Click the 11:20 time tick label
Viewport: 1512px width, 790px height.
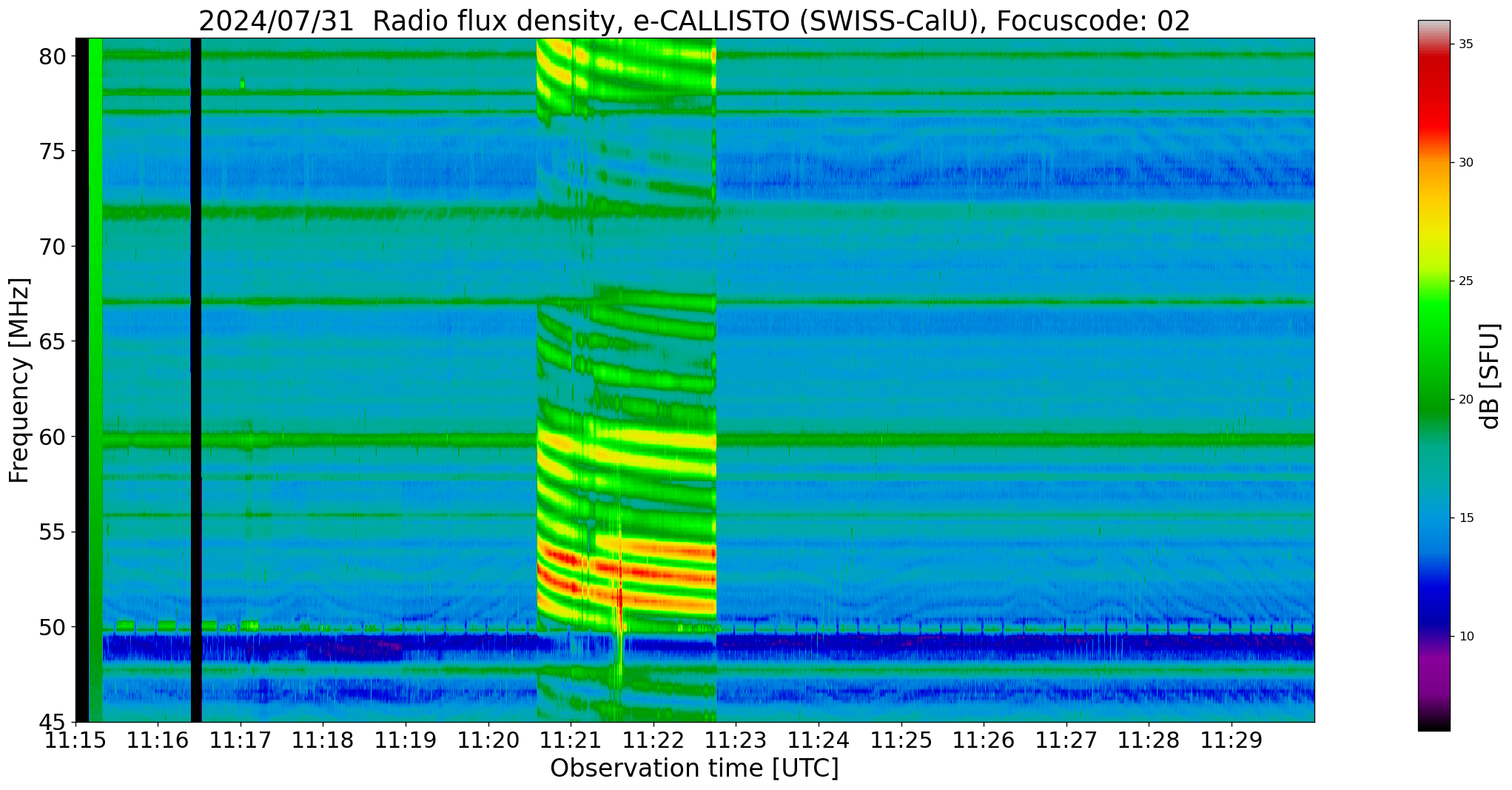(x=488, y=740)
